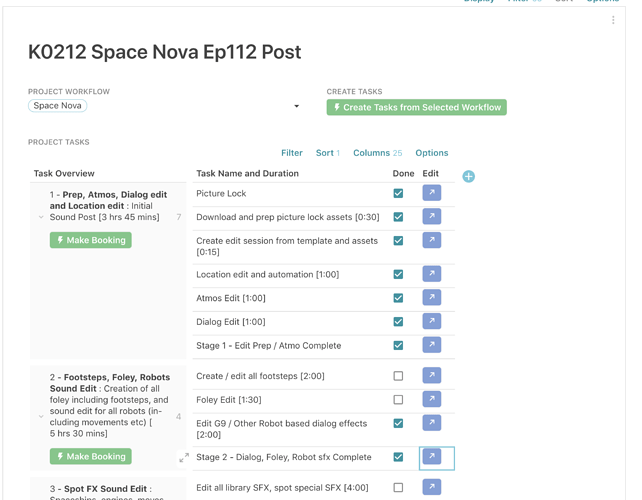This screenshot has height=500, width=642.
Task: Select the Picture Lock task name
Action: point(221,193)
